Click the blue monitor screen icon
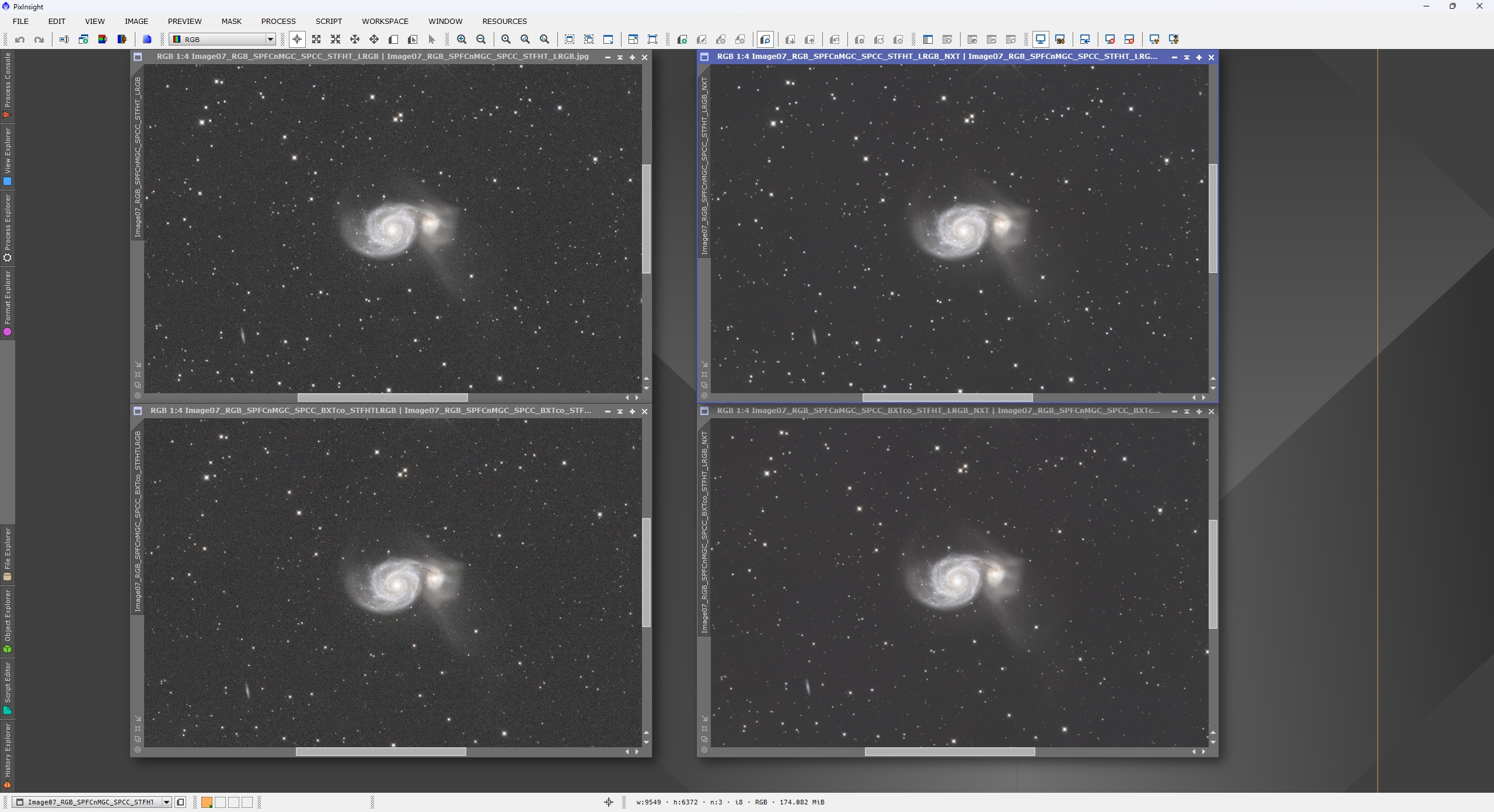The width and height of the screenshot is (1494, 812). tap(1041, 40)
